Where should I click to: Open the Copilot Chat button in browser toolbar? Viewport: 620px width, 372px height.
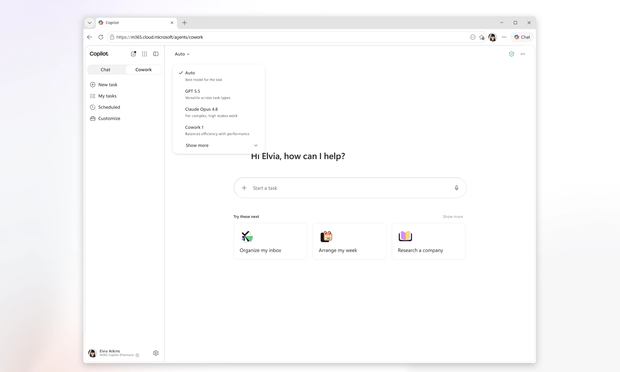coord(522,37)
